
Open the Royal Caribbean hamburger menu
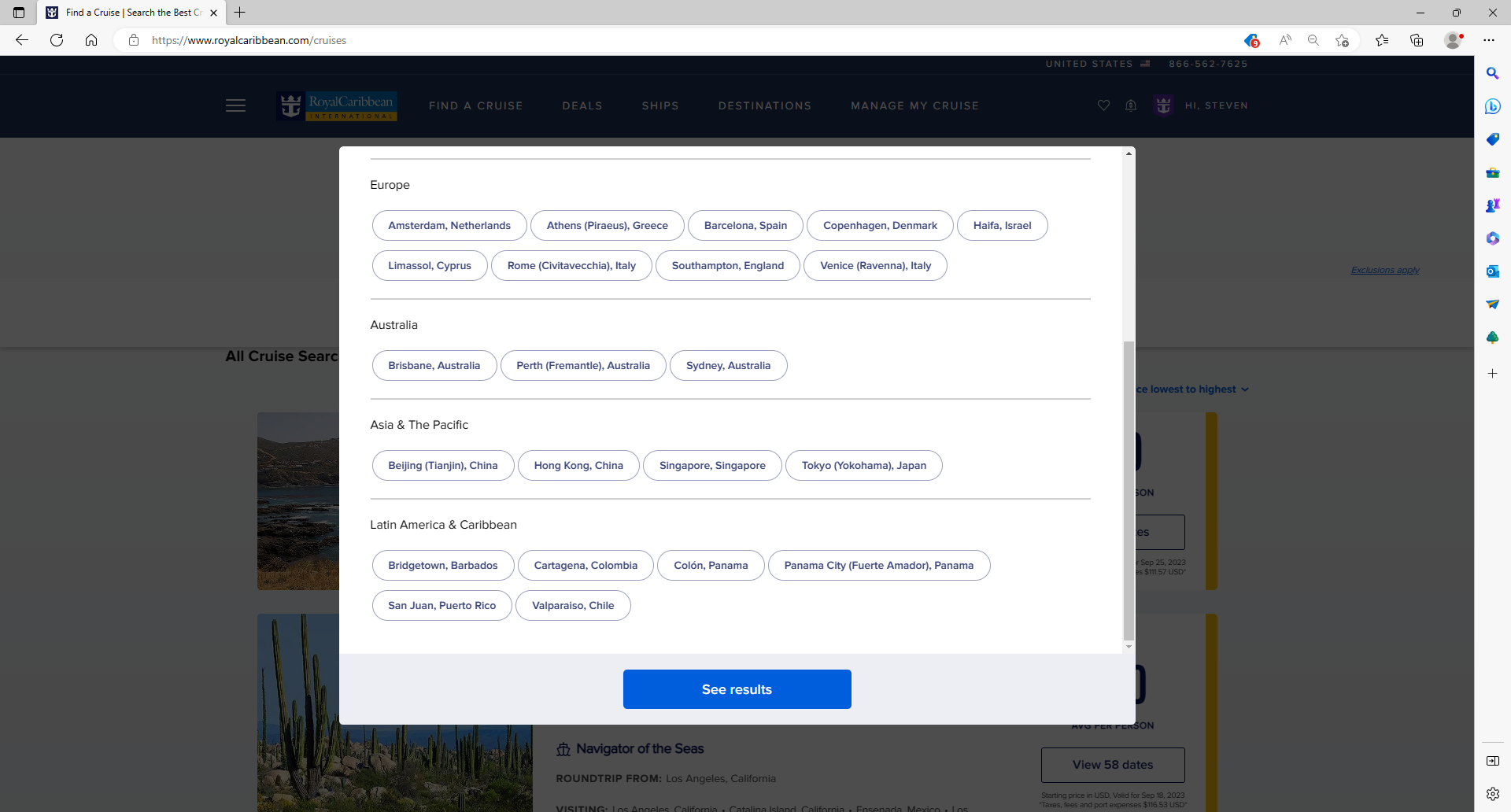[x=235, y=105]
